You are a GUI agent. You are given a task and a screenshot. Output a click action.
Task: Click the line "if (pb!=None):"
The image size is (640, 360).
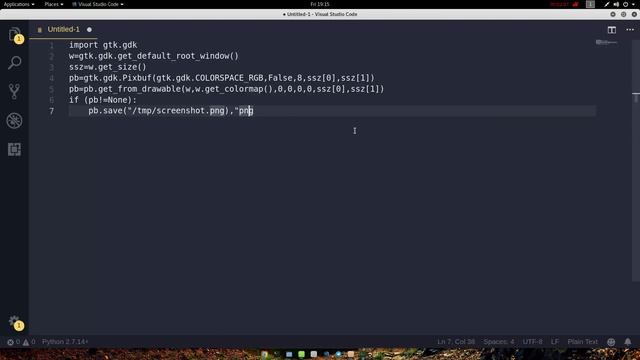pos(102,100)
